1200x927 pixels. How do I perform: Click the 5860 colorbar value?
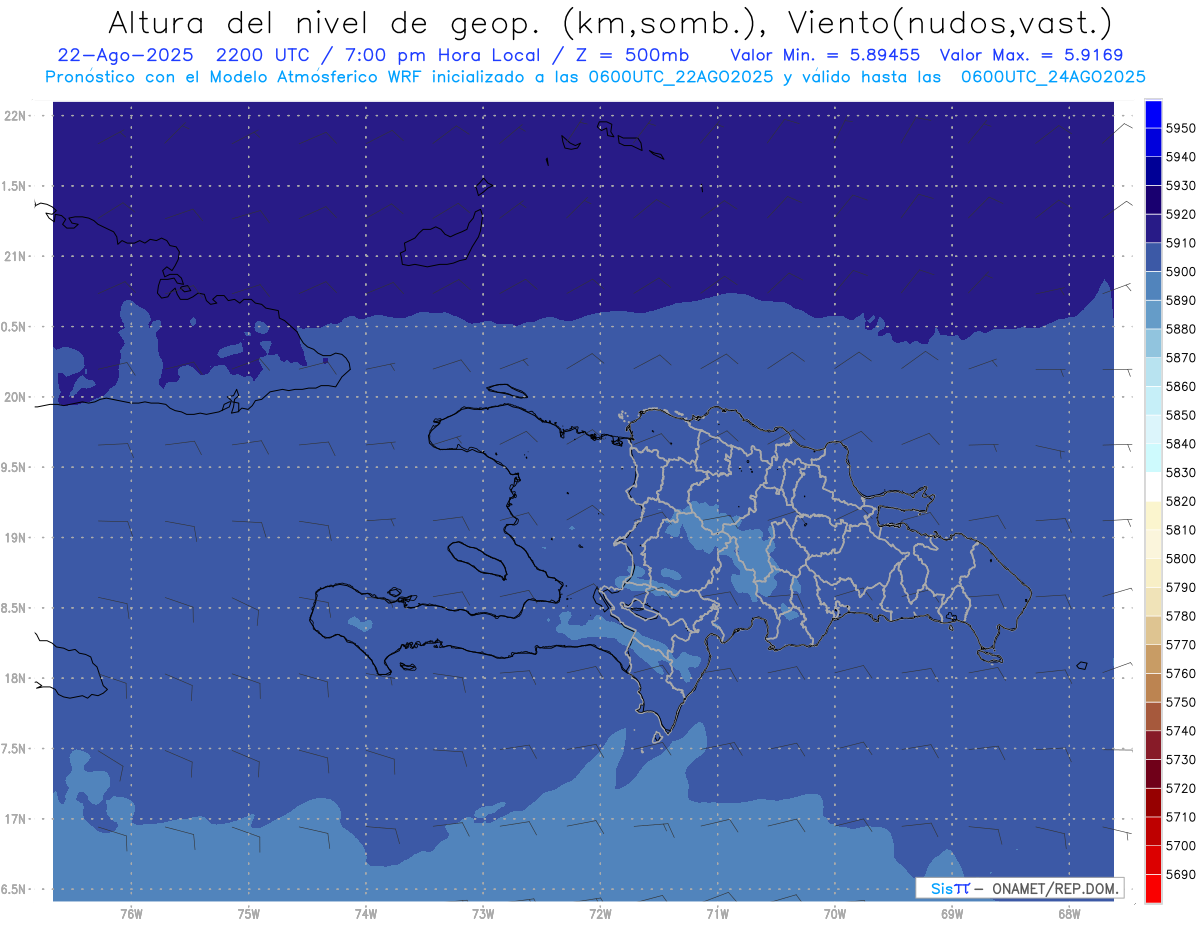coord(1182,387)
